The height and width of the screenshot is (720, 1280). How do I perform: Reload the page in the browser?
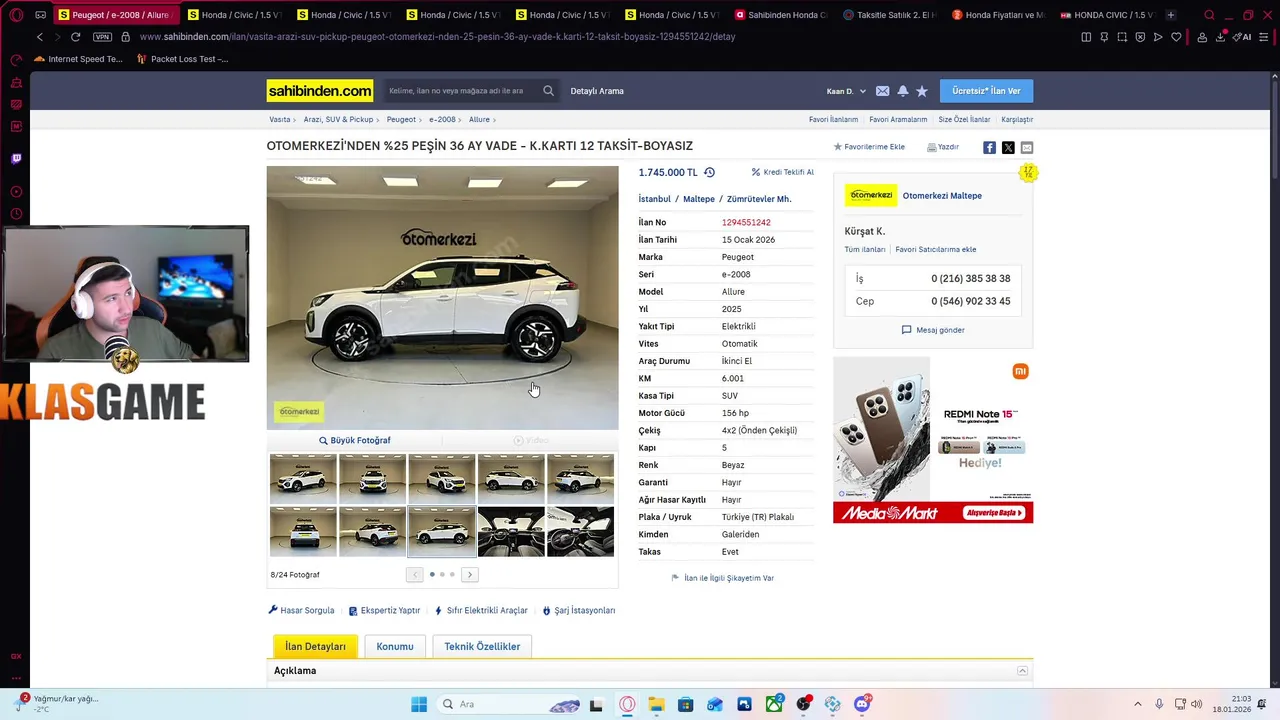pyautogui.click(x=75, y=37)
